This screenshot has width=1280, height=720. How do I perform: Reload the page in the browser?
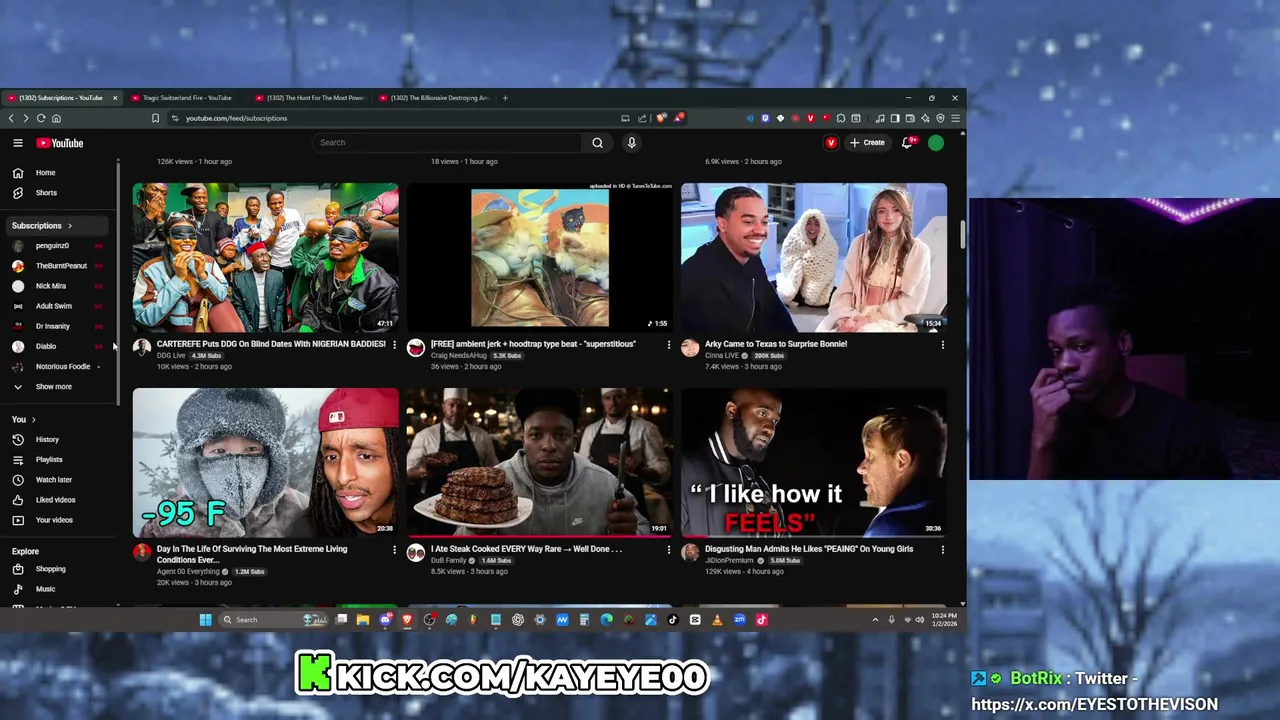coord(41,118)
